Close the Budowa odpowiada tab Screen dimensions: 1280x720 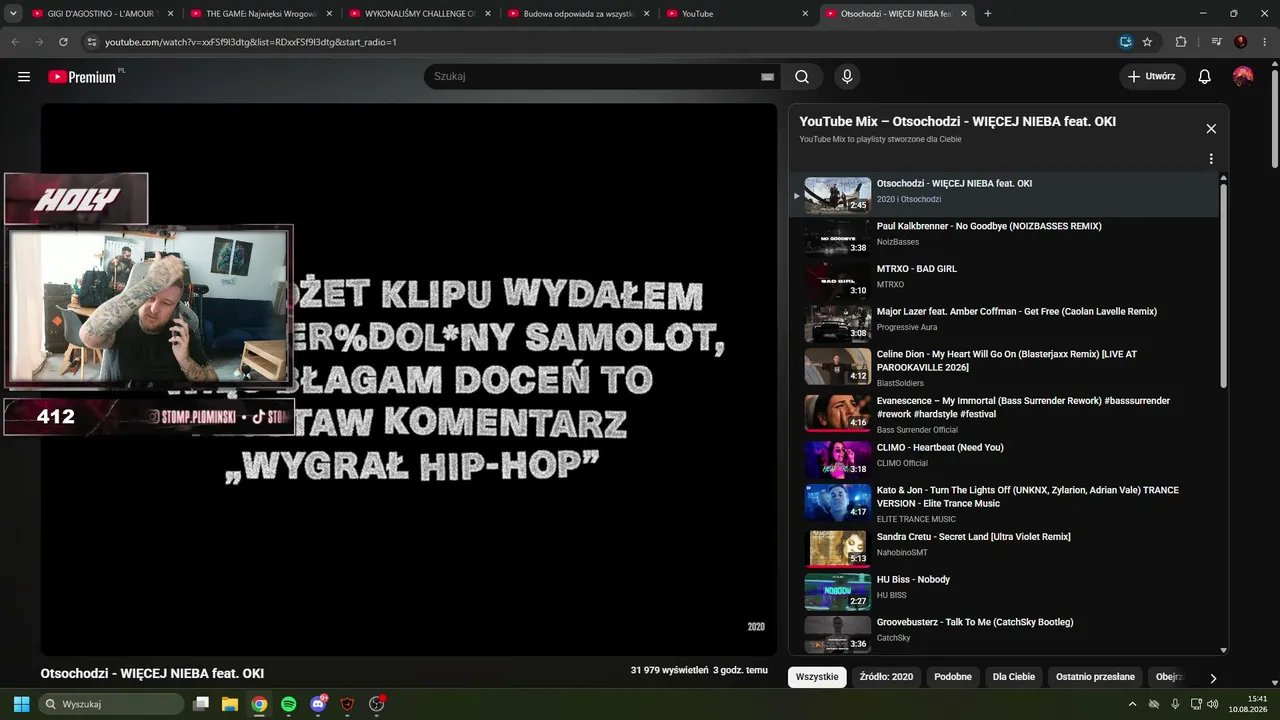click(646, 14)
